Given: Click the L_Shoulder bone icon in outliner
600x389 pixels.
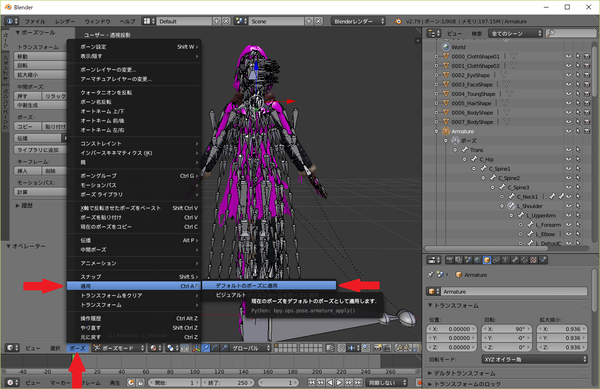Looking at the screenshot, I should coord(511,206).
